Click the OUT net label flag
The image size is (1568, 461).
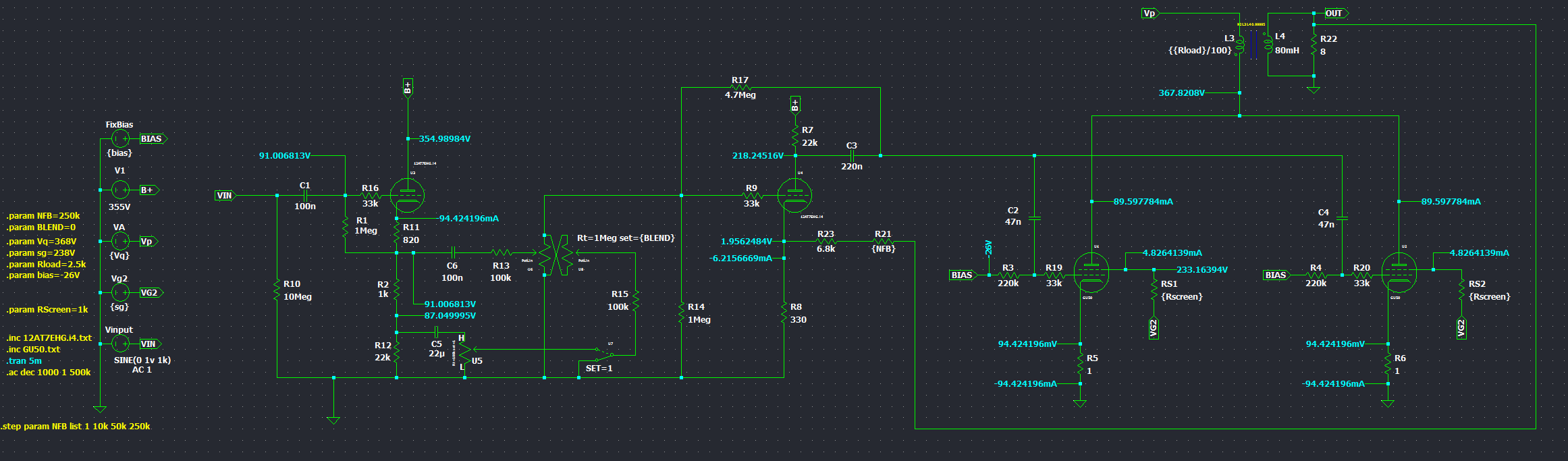point(1335,13)
